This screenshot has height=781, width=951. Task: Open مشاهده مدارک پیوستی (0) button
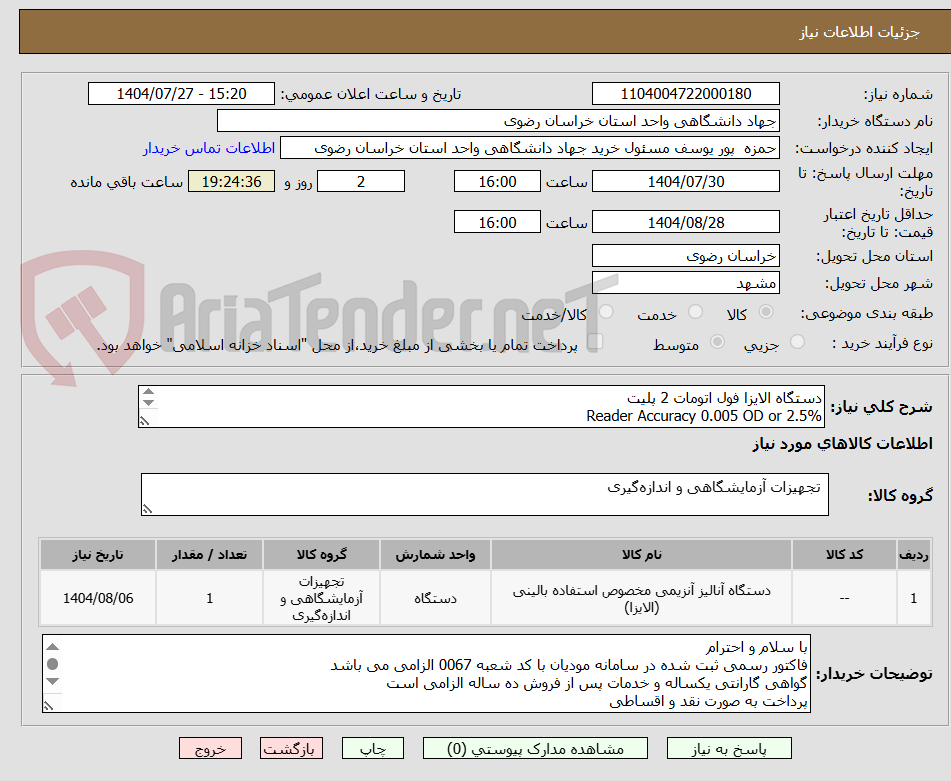click(535, 748)
